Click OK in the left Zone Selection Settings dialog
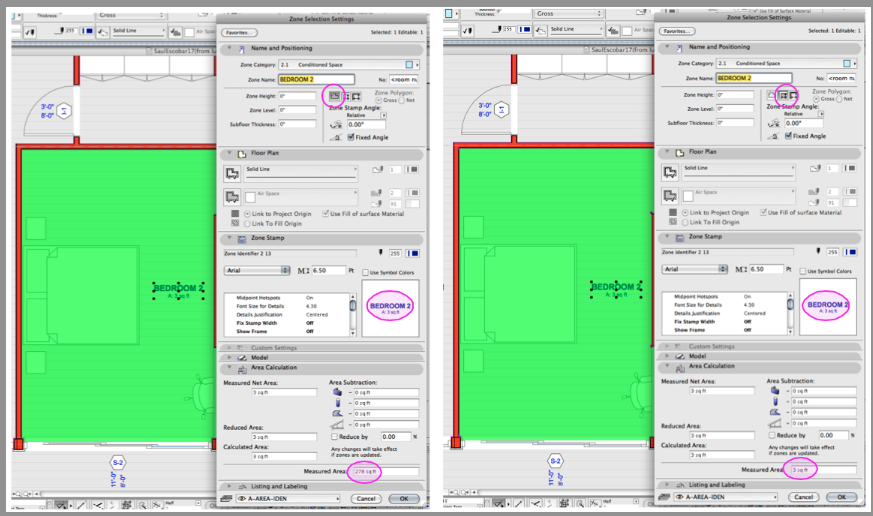 (x=404, y=499)
